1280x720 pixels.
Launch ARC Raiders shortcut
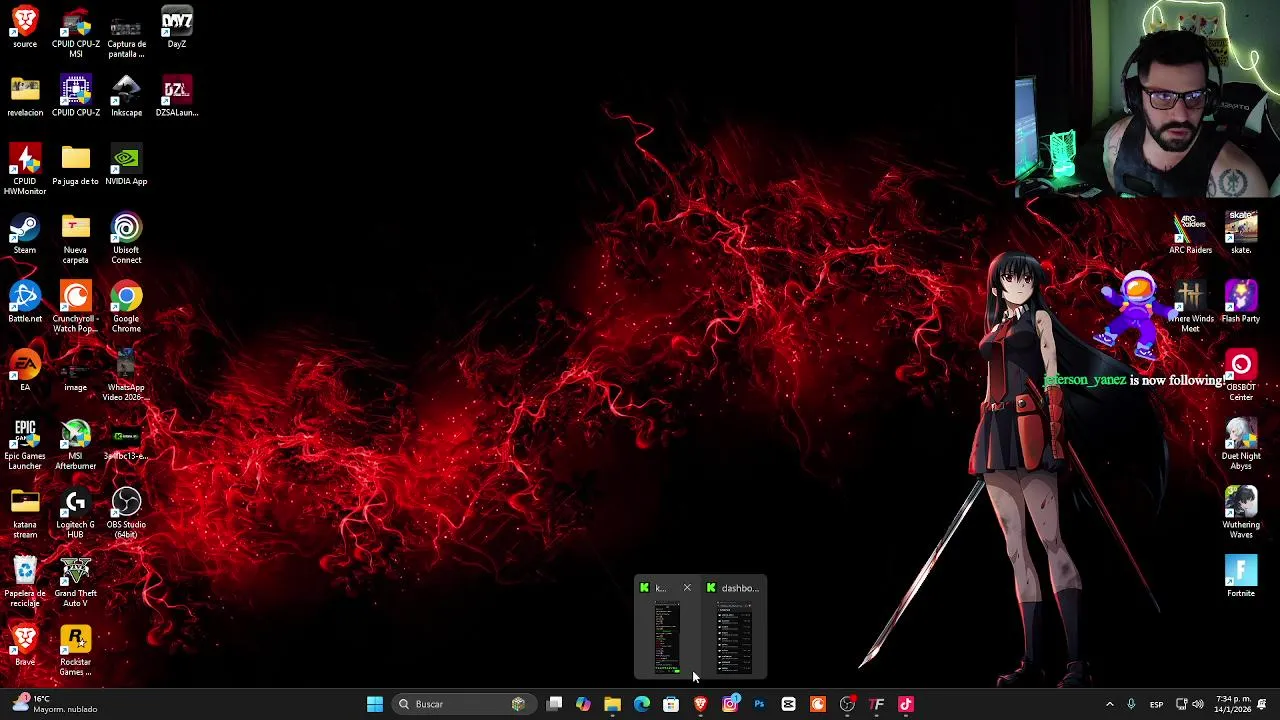pyautogui.click(x=1190, y=233)
